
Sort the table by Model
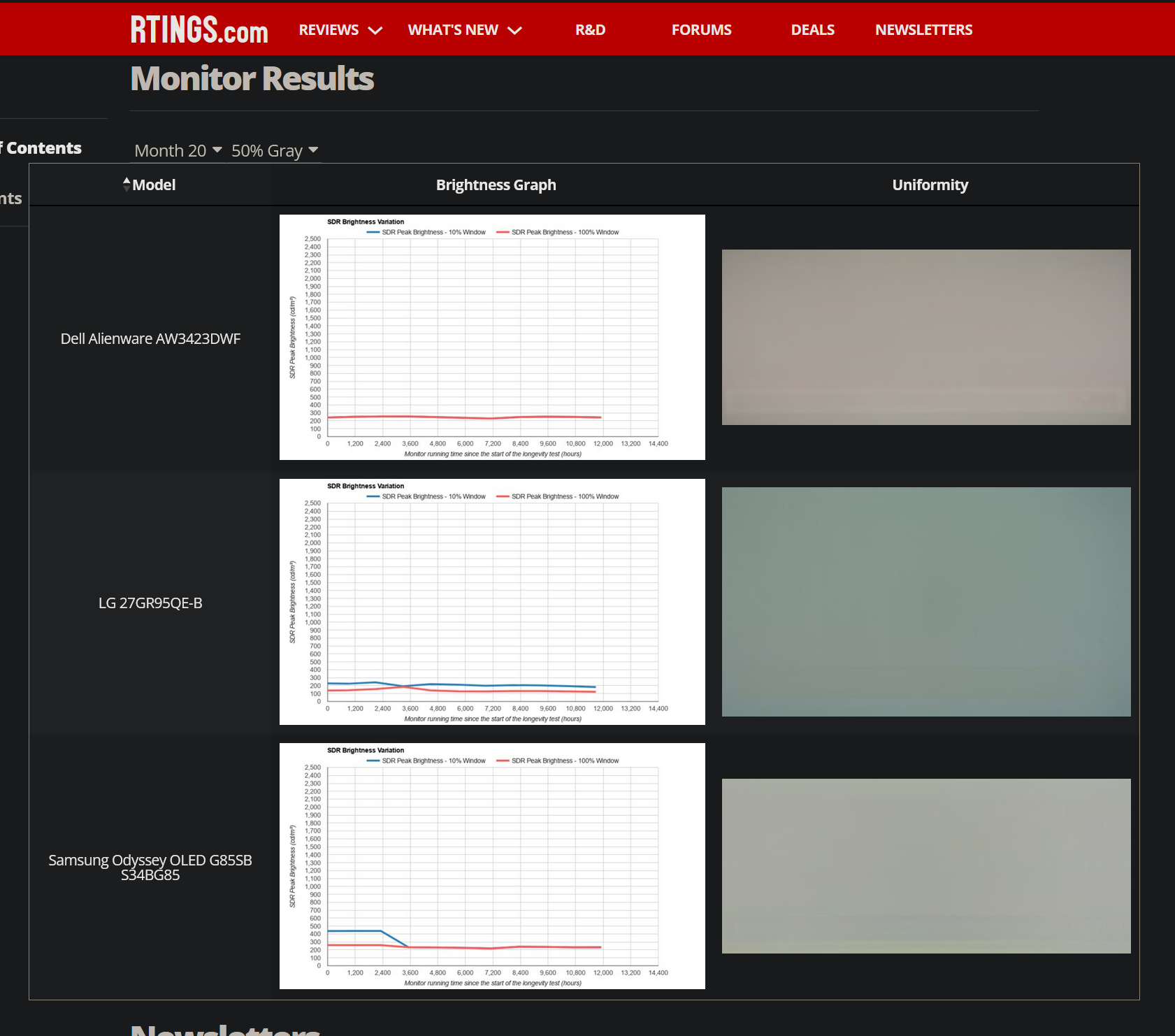(153, 184)
